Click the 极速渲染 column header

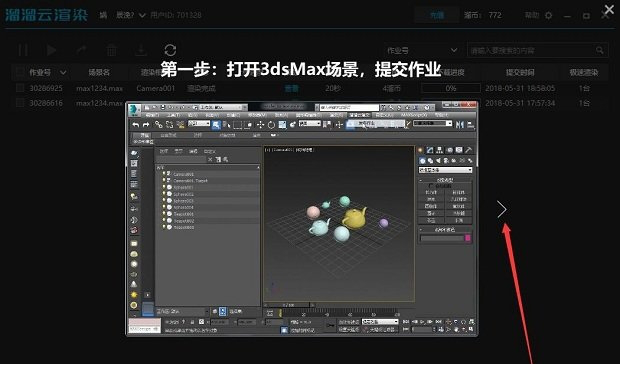pyautogui.click(x=584, y=72)
